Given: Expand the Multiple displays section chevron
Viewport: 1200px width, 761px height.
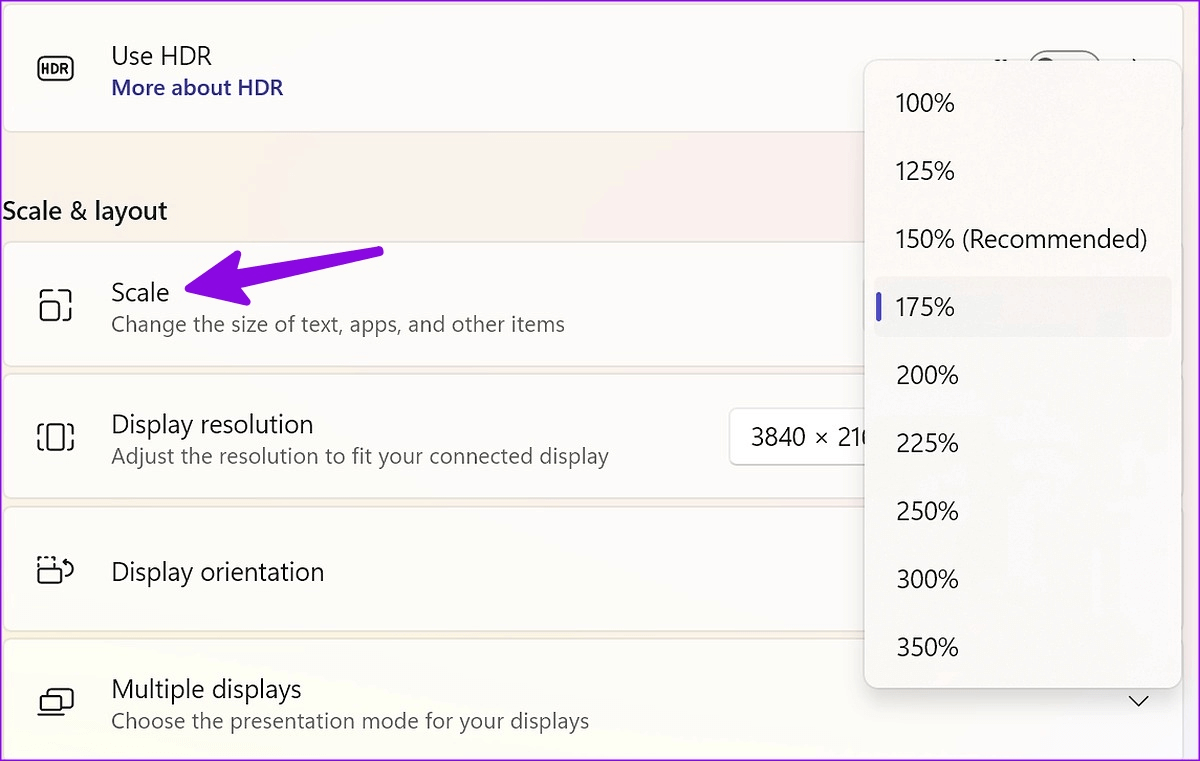Looking at the screenshot, I should pos(1138,701).
